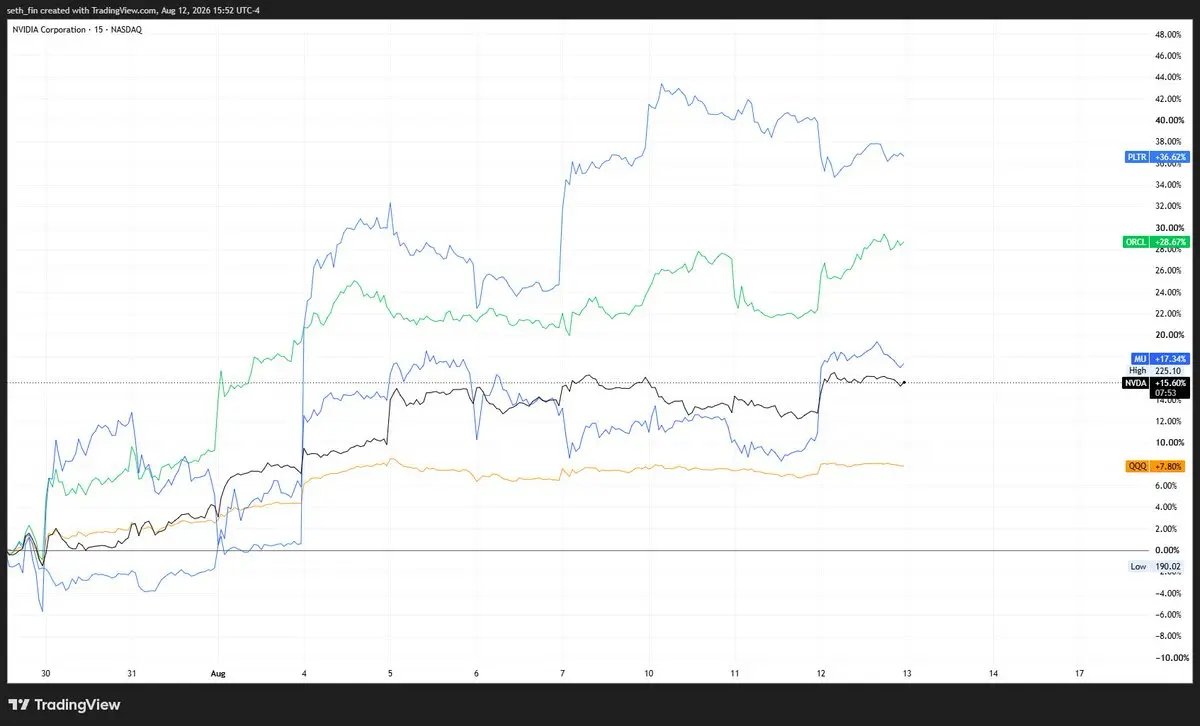The height and width of the screenshot is (726, 1200).
Task: Click the date label 17 on time axis
Action: point(1081,674)
